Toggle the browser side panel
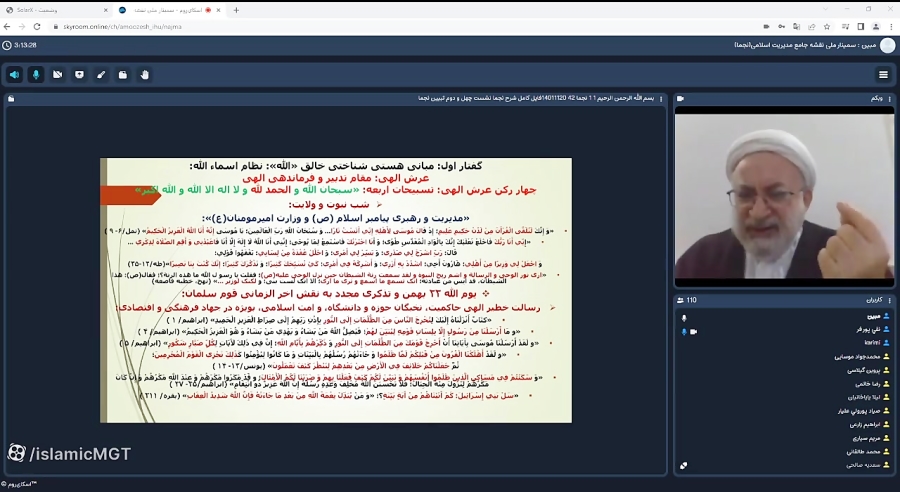Screen dimensions: 900x492 tap(860, 26)
